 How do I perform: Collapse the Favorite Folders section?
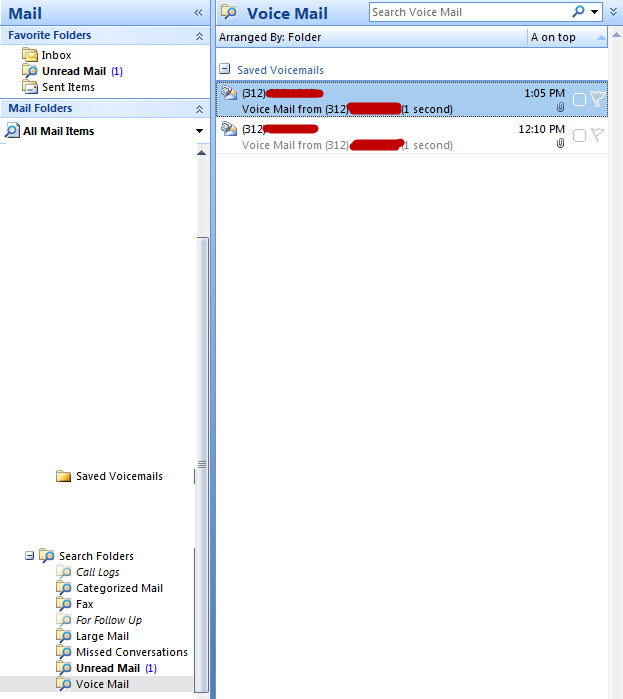(x=199, y=35)
